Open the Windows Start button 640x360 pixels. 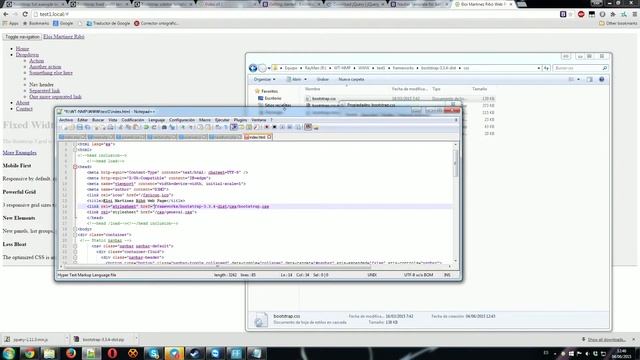9,353
